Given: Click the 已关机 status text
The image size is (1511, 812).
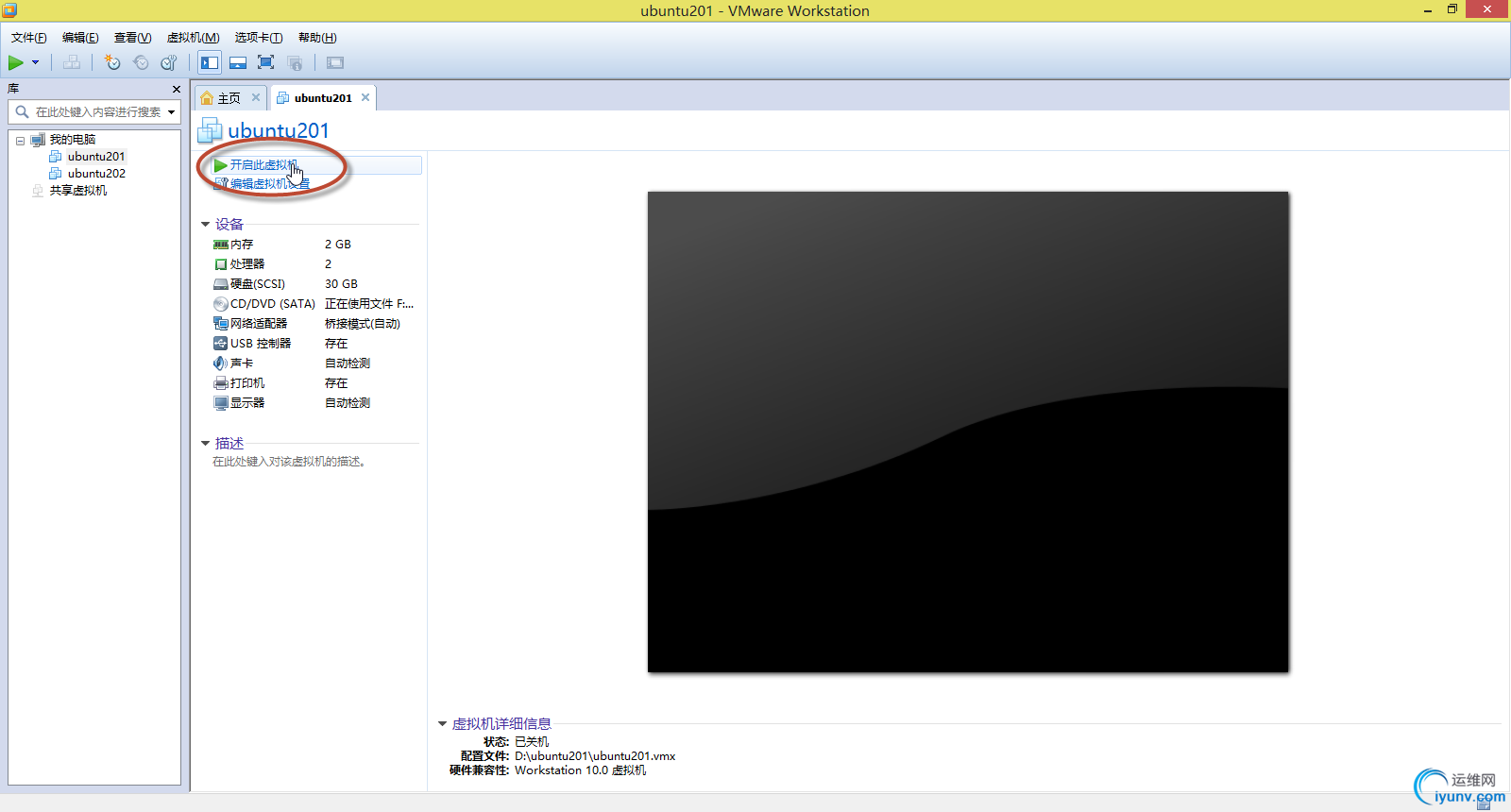Looking at the screenshot, I should pos(532,742).
